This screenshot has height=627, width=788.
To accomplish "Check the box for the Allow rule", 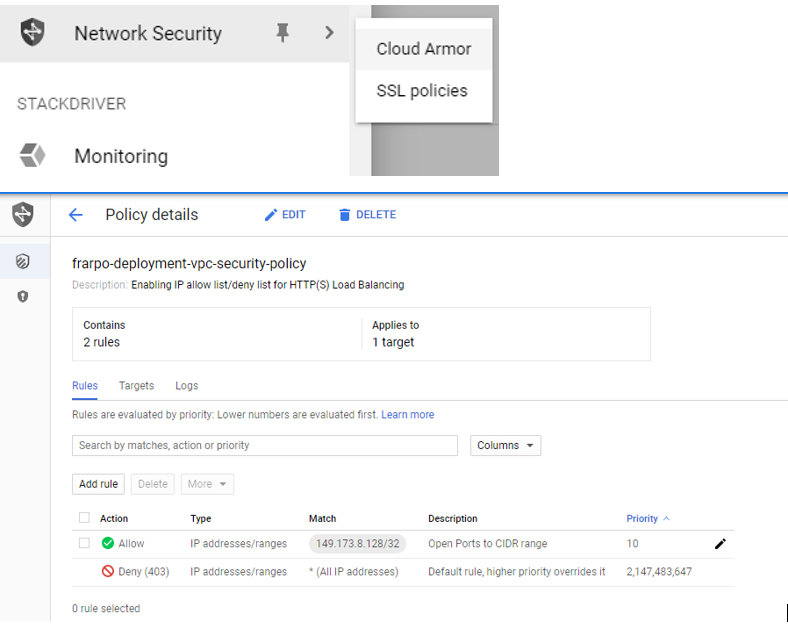I will (x=84, y=544).
